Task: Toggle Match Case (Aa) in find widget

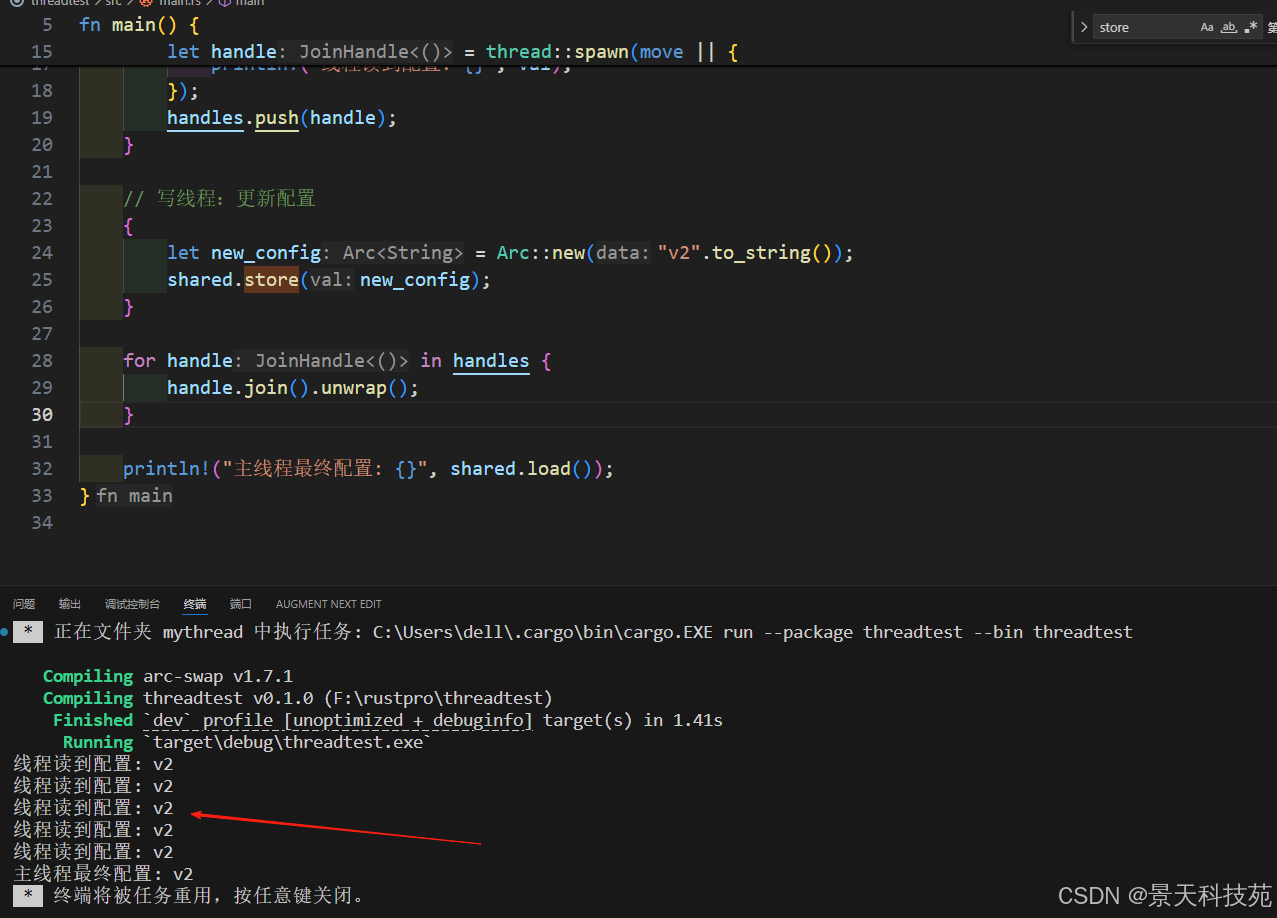Action: (1207, 27)
